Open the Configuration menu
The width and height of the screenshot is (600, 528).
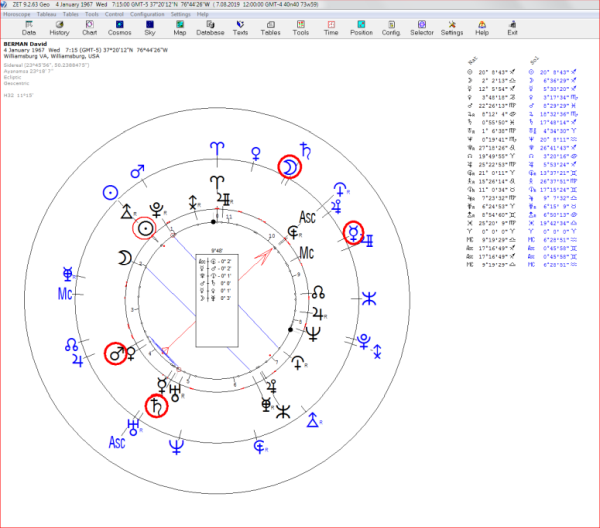[147, 14]
